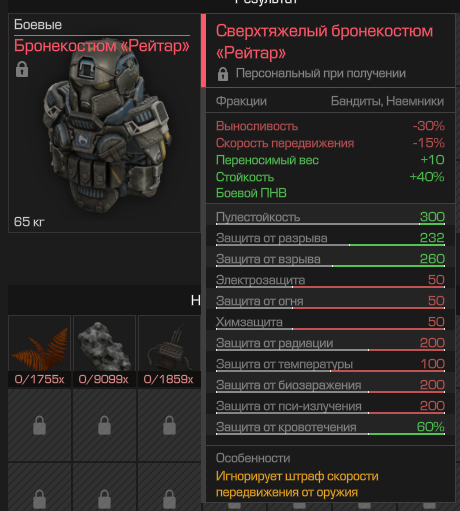Click the orange fern ingredient 0/1755x
The height and width of the screenshot is (511, 460).
(x=39, y=351)
